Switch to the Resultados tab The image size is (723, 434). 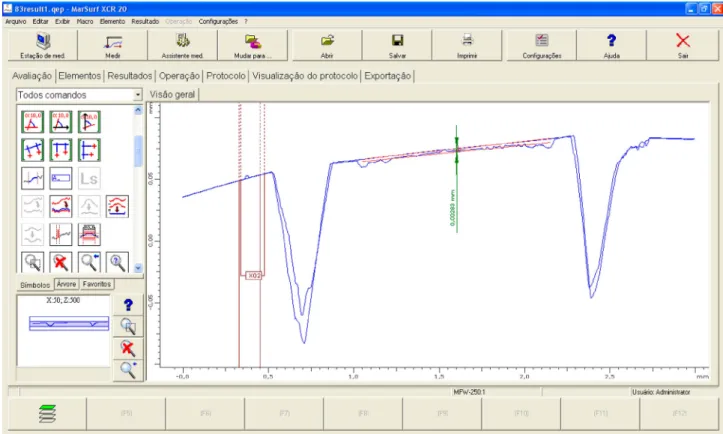click(x=130, y=76)
